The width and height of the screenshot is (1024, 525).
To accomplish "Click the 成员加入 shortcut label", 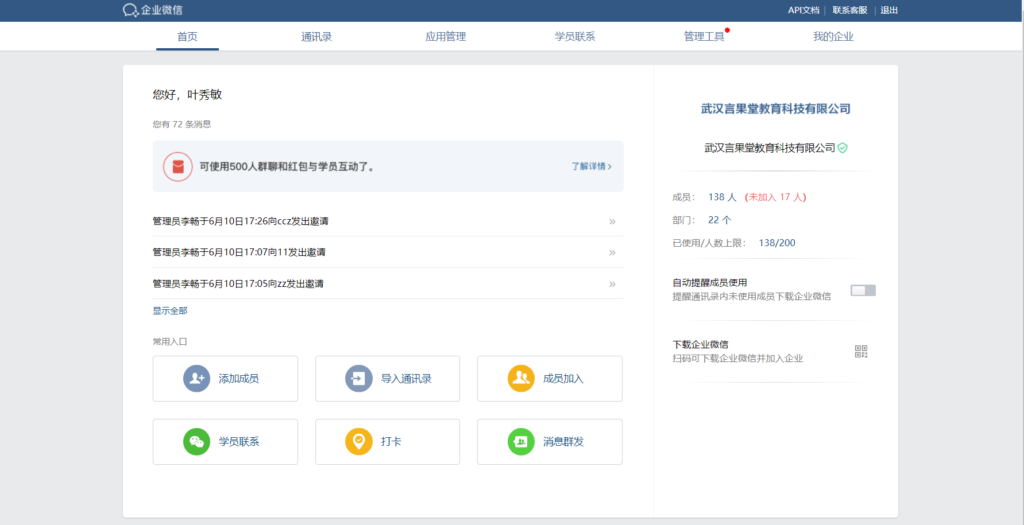I will pyautogui.click(x=564, y=379).
